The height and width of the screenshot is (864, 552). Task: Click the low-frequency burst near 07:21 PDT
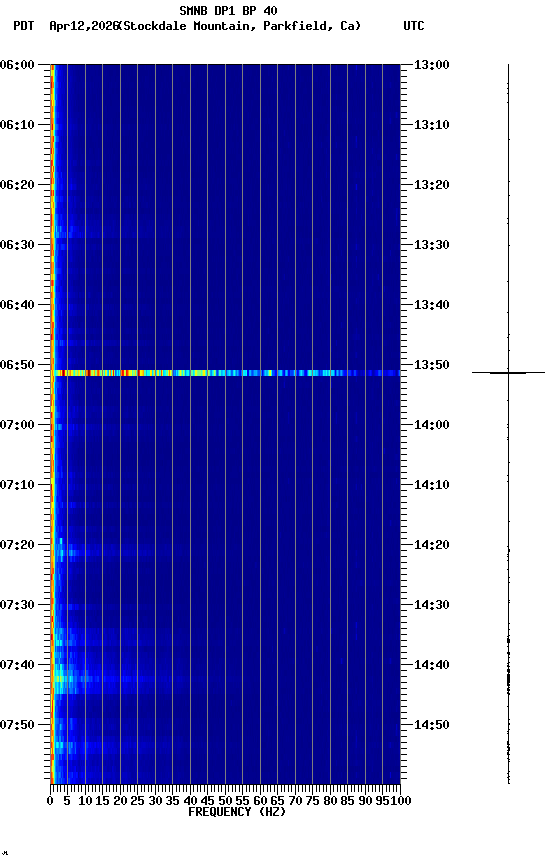(x=69, y=552)
